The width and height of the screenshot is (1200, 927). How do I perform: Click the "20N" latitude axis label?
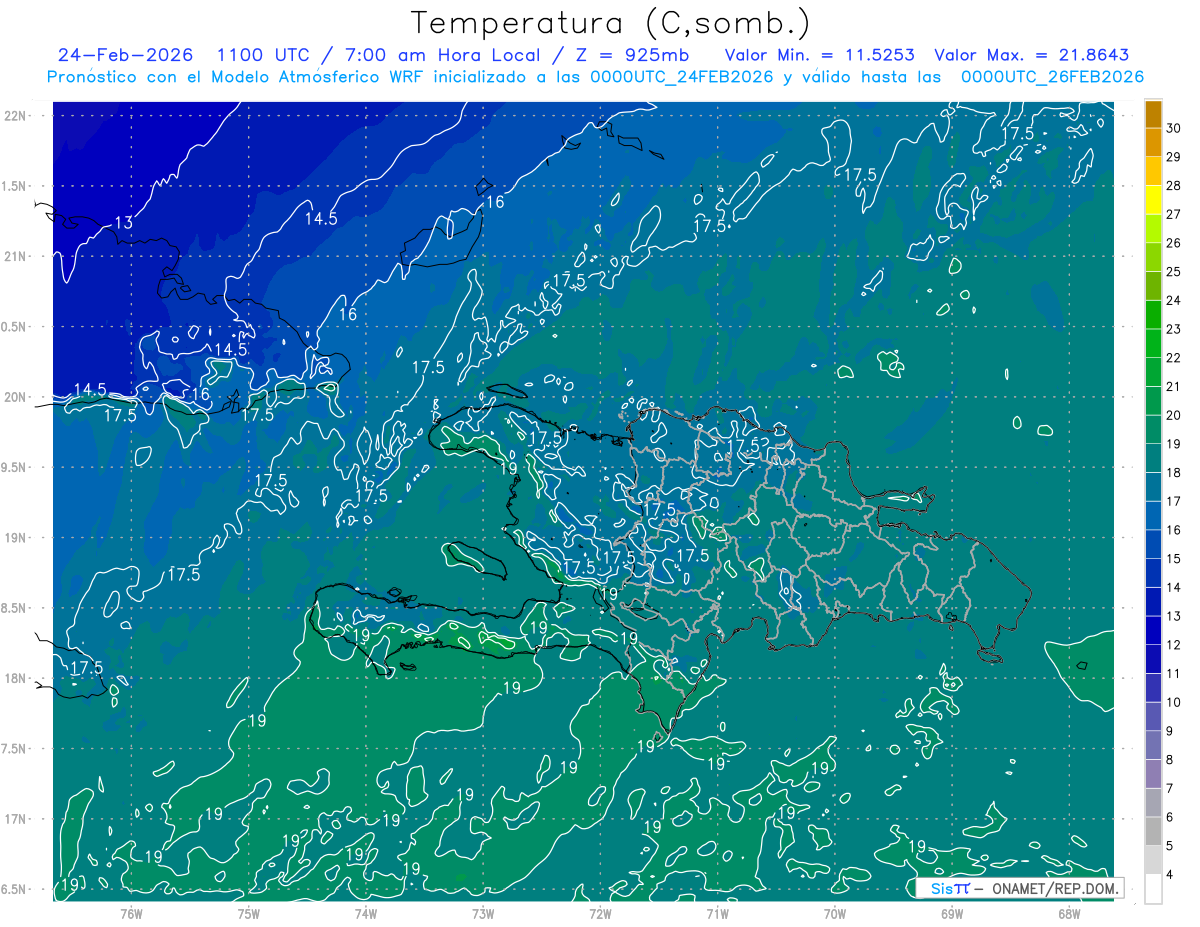15,397
